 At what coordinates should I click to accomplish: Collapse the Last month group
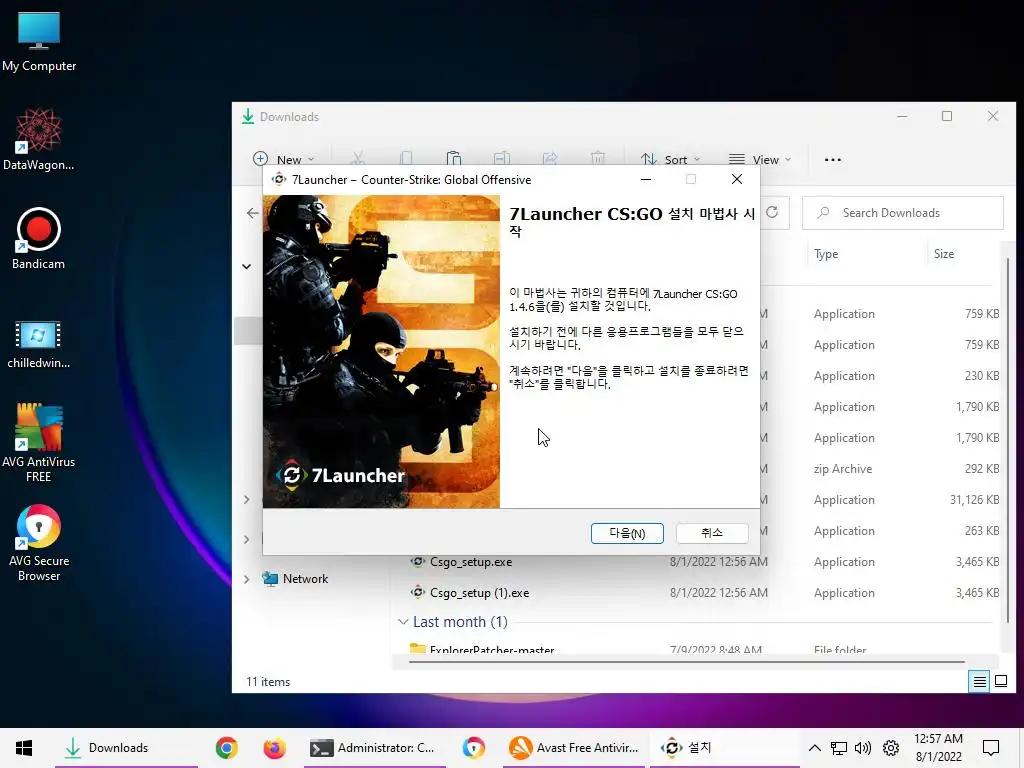pyautogui.click(x=404, y=622)
